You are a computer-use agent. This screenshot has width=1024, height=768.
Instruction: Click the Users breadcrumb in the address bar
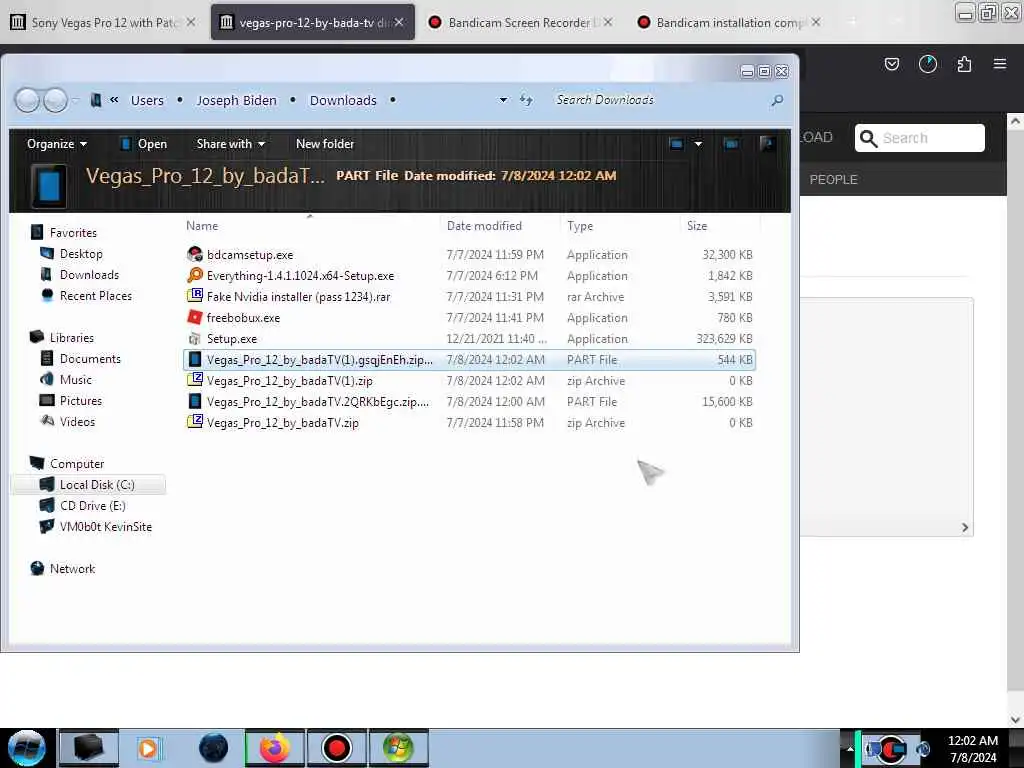coord(147,101)
